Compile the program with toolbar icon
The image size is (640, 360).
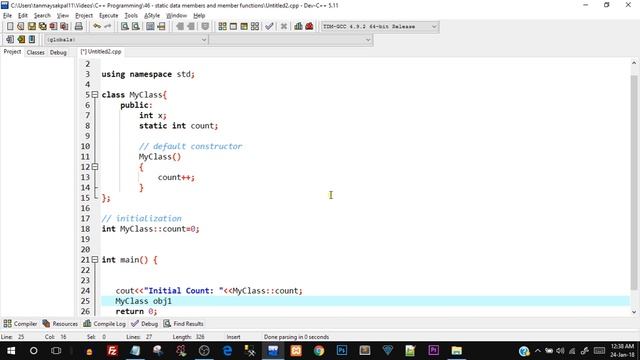tap(222, 27)
